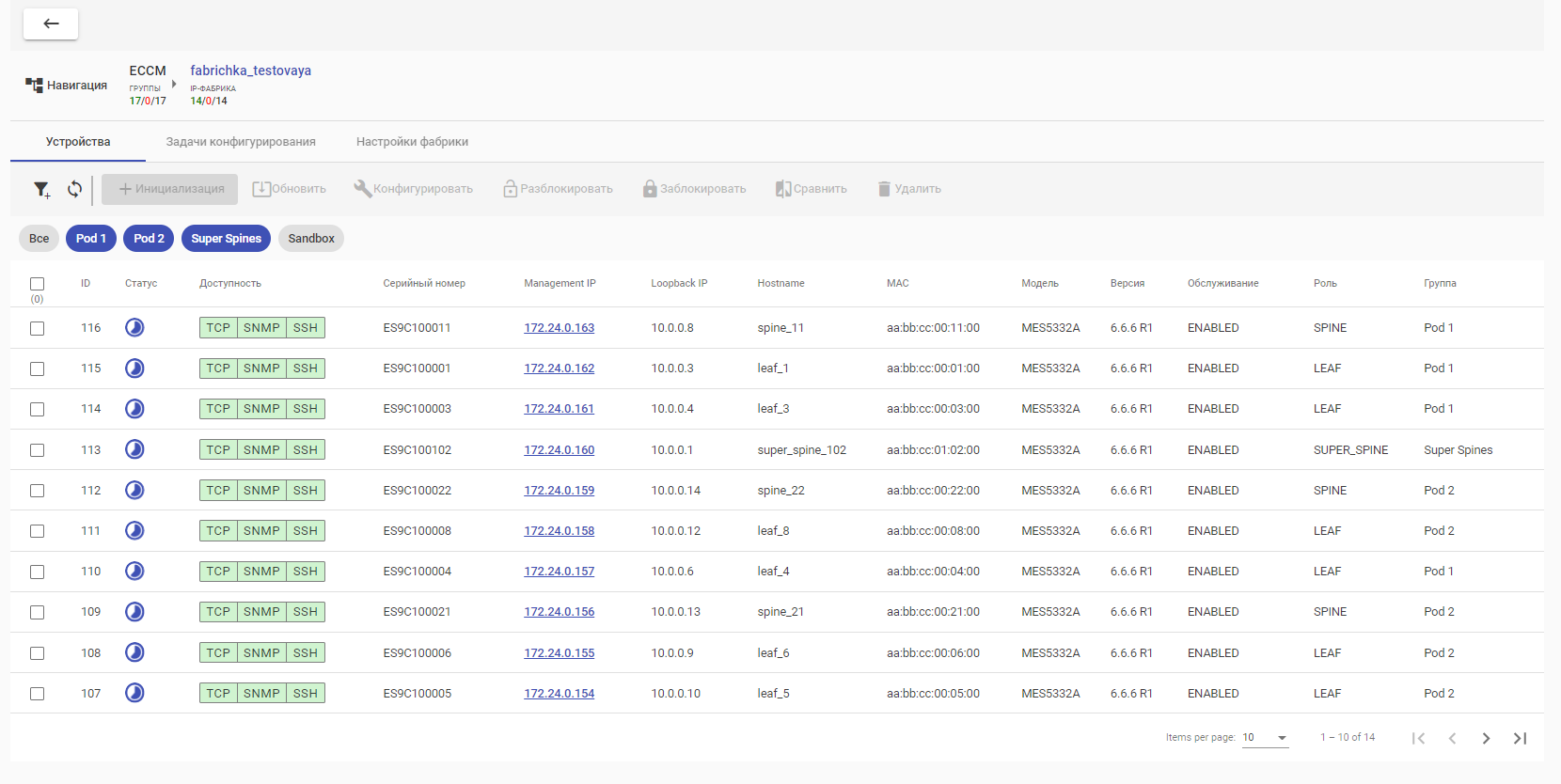Go to next page arrow
The image size is (1561, 784).
[1486, 738]
